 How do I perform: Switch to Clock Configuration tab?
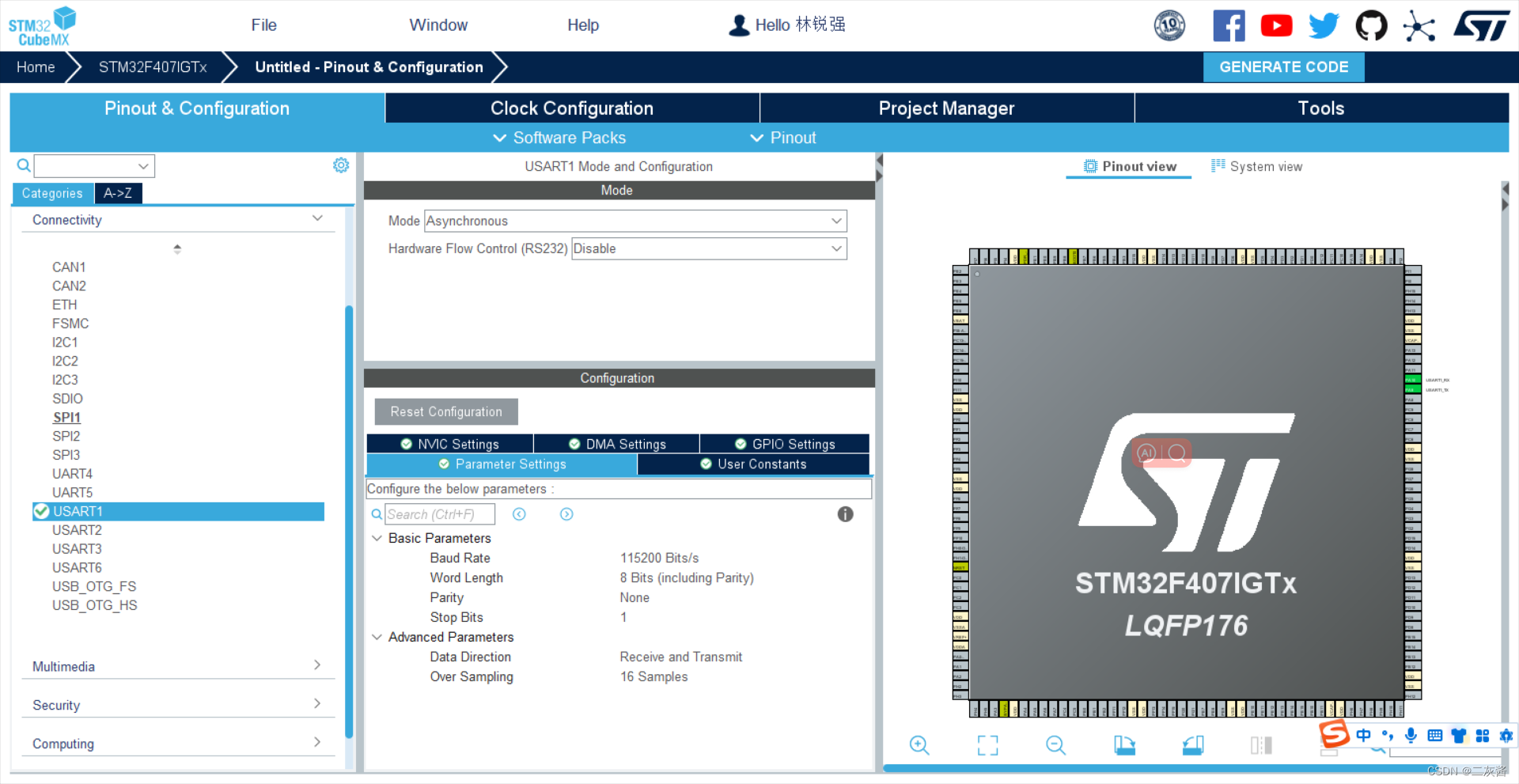point(572,108)
